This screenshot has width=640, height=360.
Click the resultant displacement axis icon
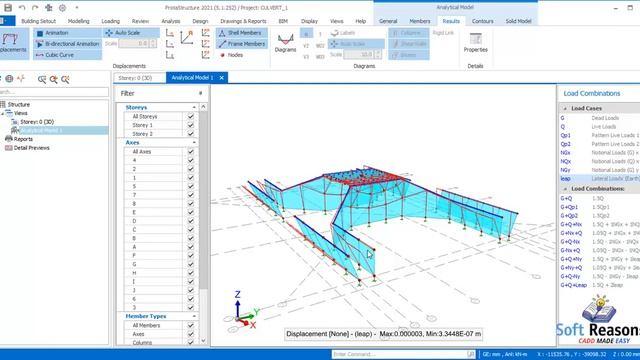[x=187, y=38]
